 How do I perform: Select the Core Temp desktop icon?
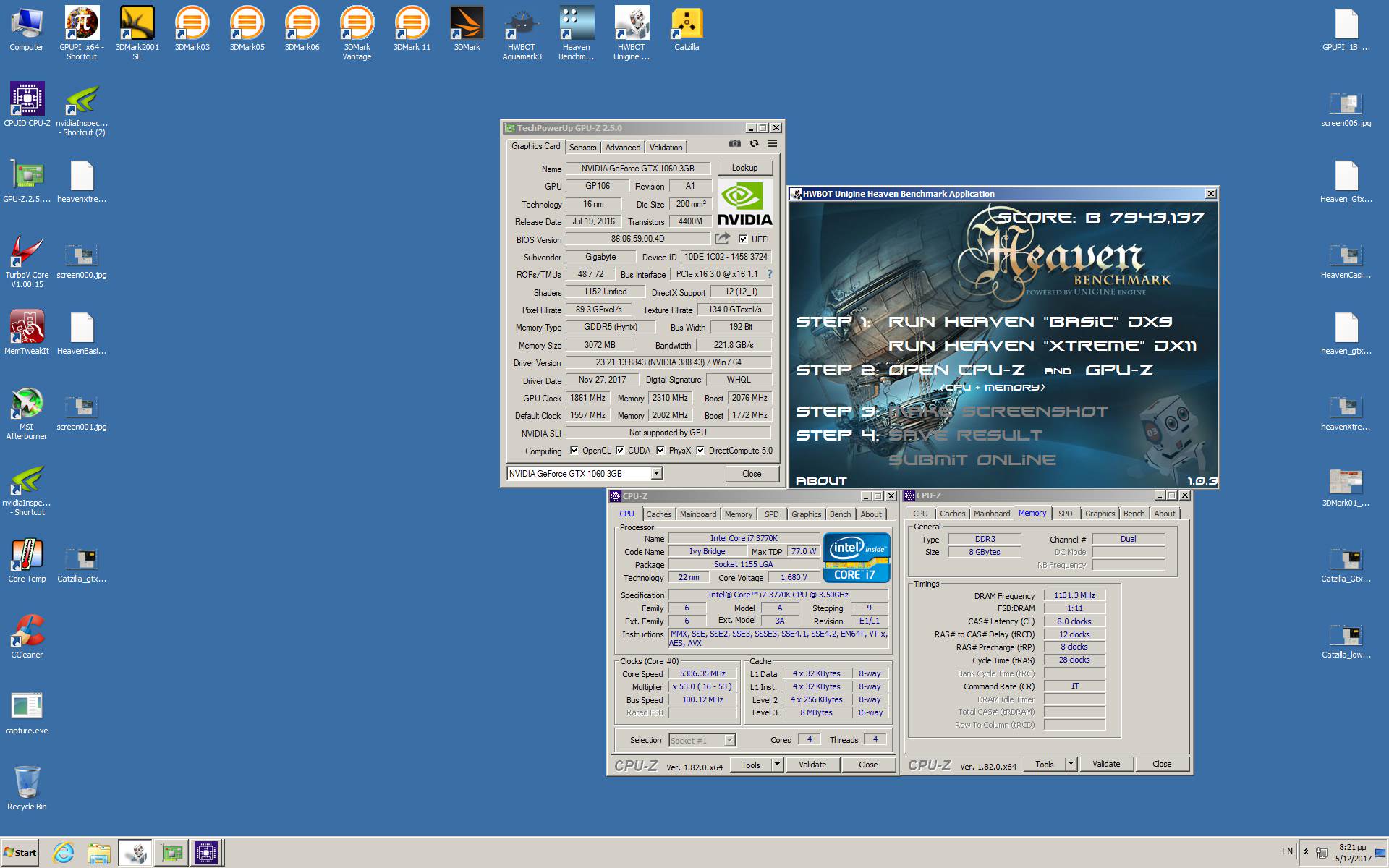(x=27, y=560)
